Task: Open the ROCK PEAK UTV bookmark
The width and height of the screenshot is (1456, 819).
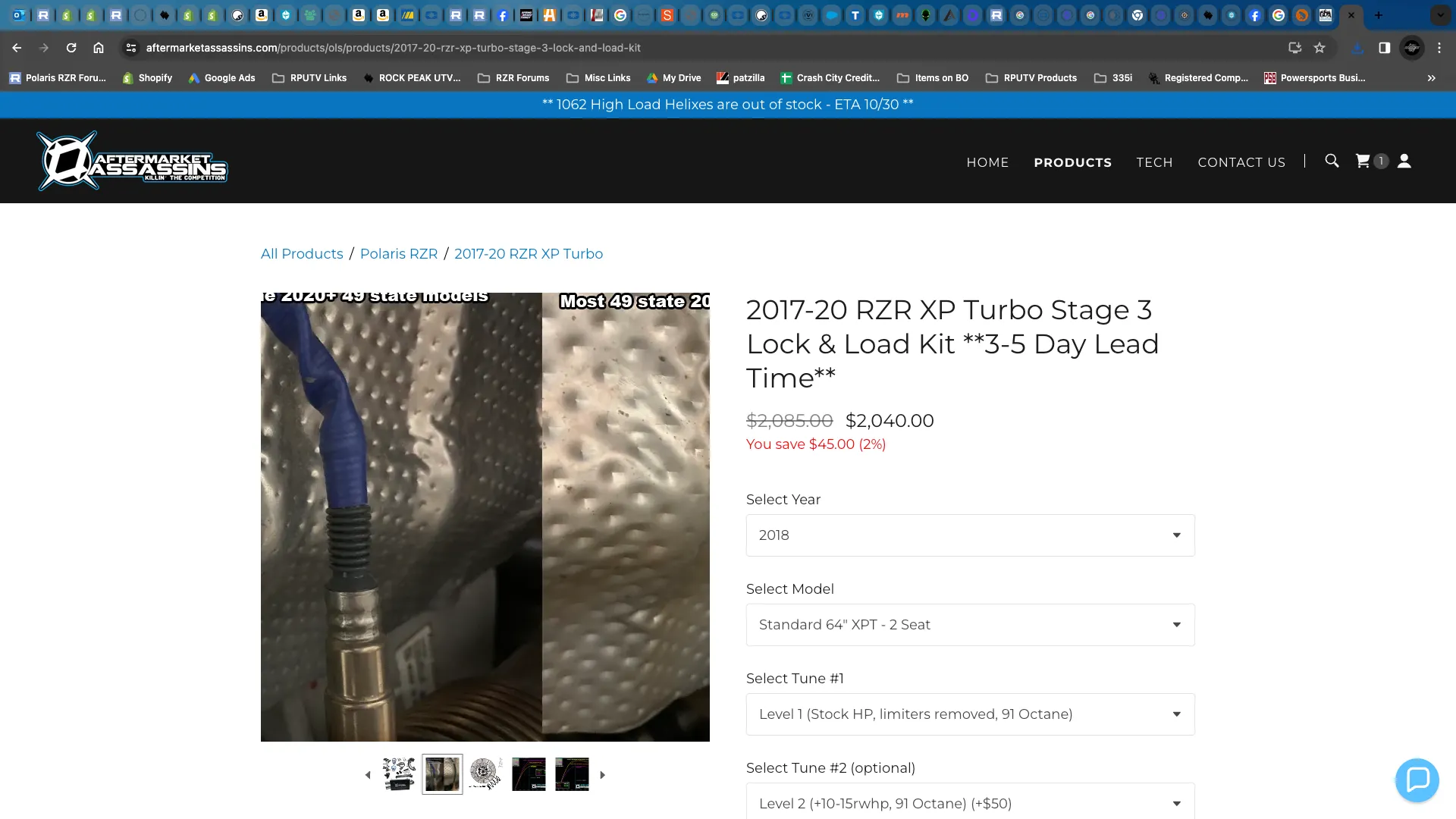Action: coord(412,78)
